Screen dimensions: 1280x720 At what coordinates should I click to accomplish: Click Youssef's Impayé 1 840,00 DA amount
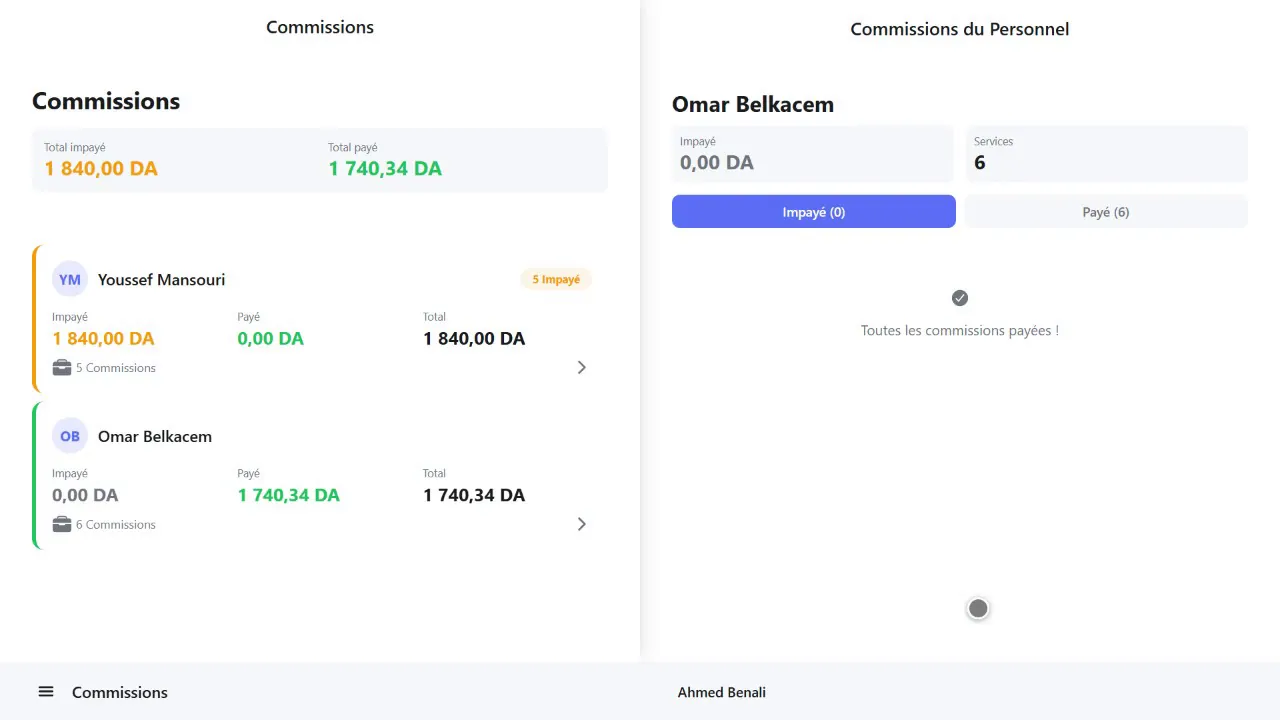click(x=103, y=339)
